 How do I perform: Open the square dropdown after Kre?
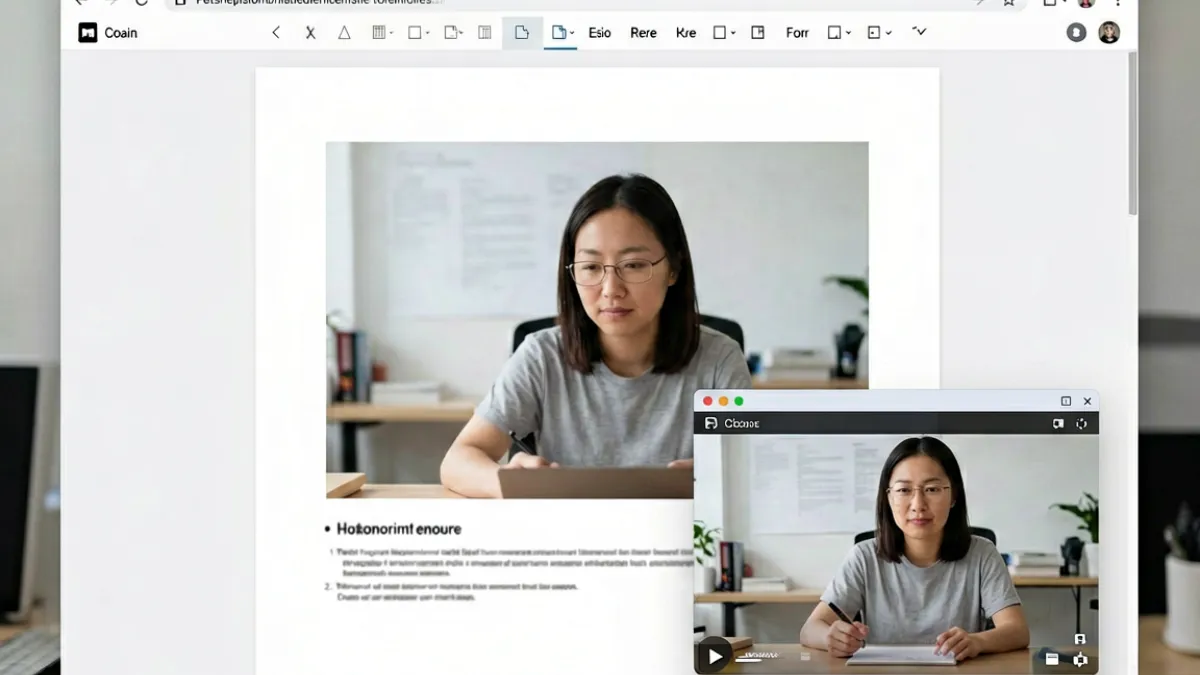(x=724, y=33)
